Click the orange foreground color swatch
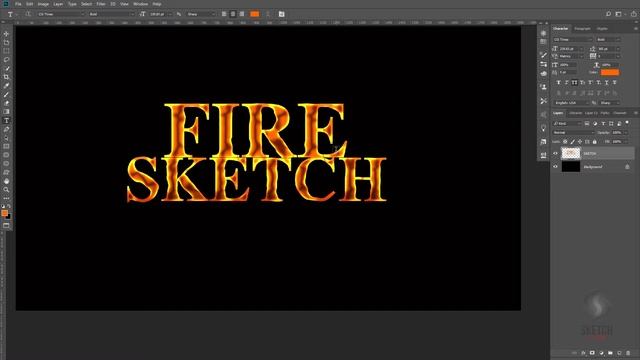Image resolution: width=640 pixels, height=360 pixels. coord(4,213)
